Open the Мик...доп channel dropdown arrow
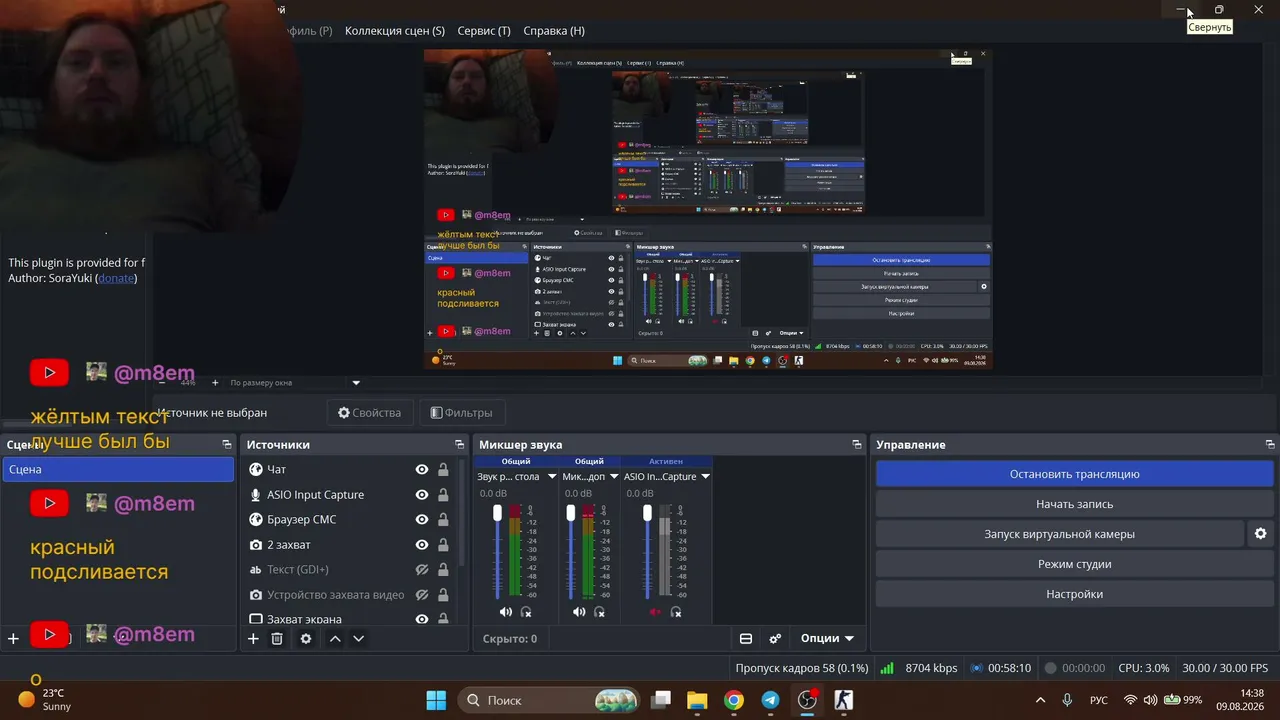Image resolution: width=1280 pixels, height=720 pixels. [612, 477]
